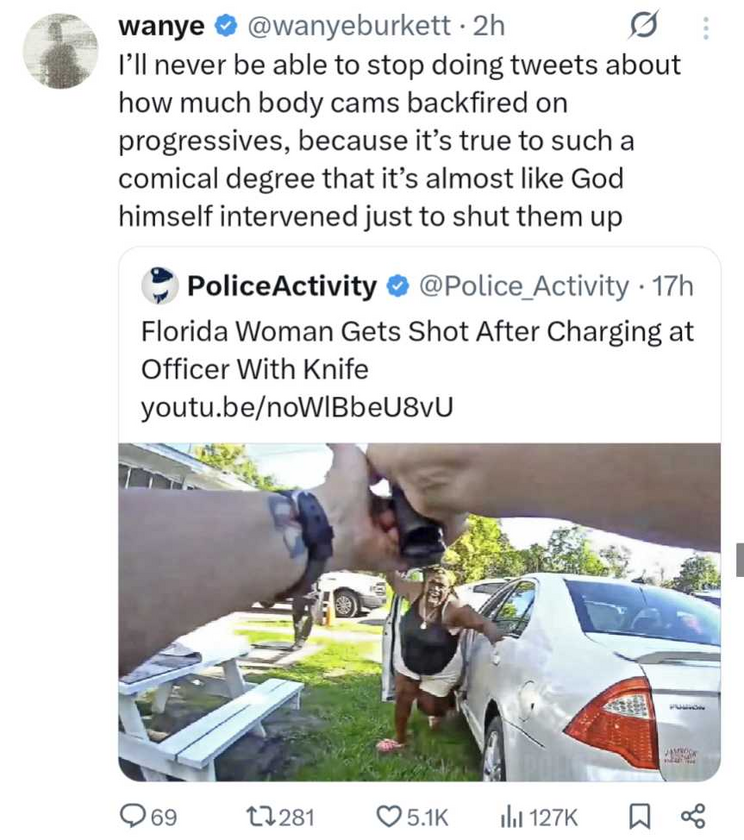Open the bodycam image in quoted tweet
Image resolution: width=744 pixels, height=840 pixels.
tap(419, 611)
